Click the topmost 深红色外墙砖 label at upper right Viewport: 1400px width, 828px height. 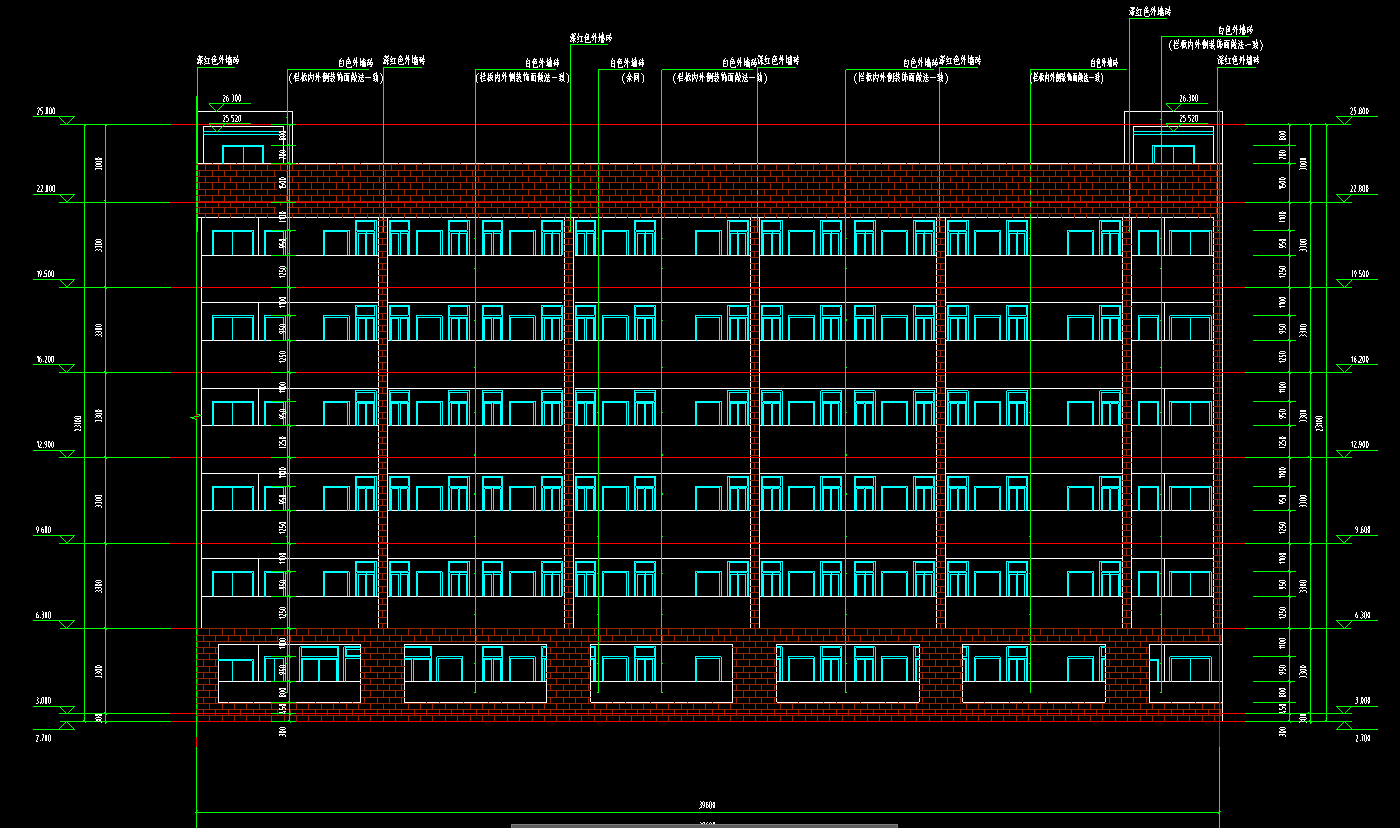click(1149, 12)
